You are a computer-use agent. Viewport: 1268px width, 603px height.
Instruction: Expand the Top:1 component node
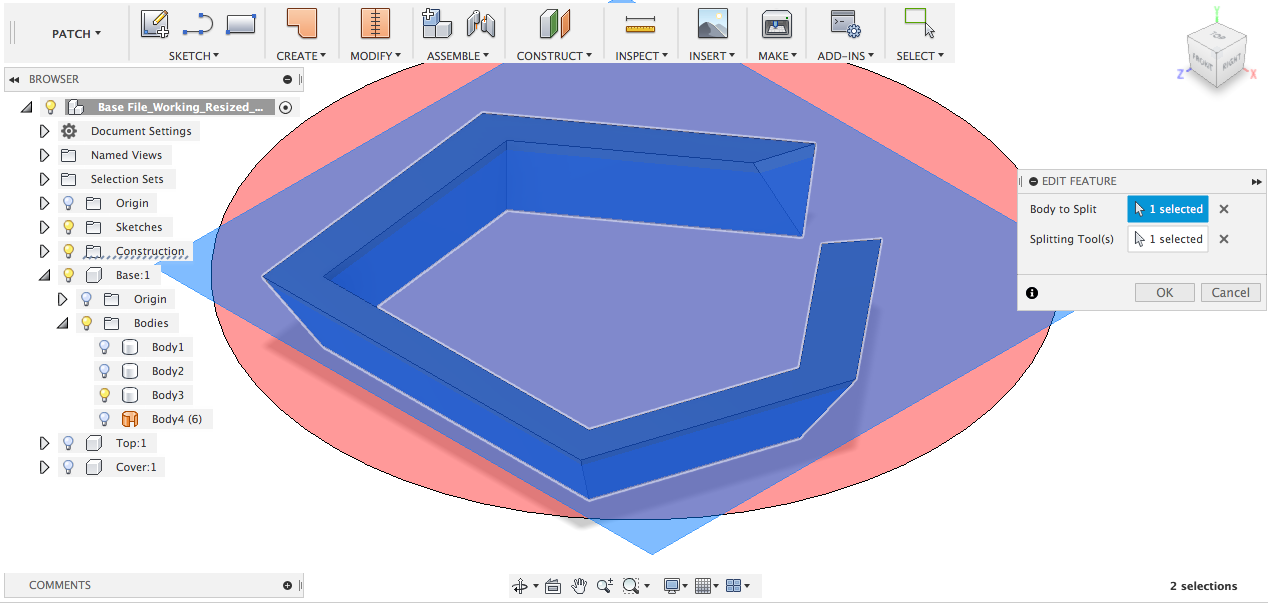pyautogui.click(x=44, y=443)
